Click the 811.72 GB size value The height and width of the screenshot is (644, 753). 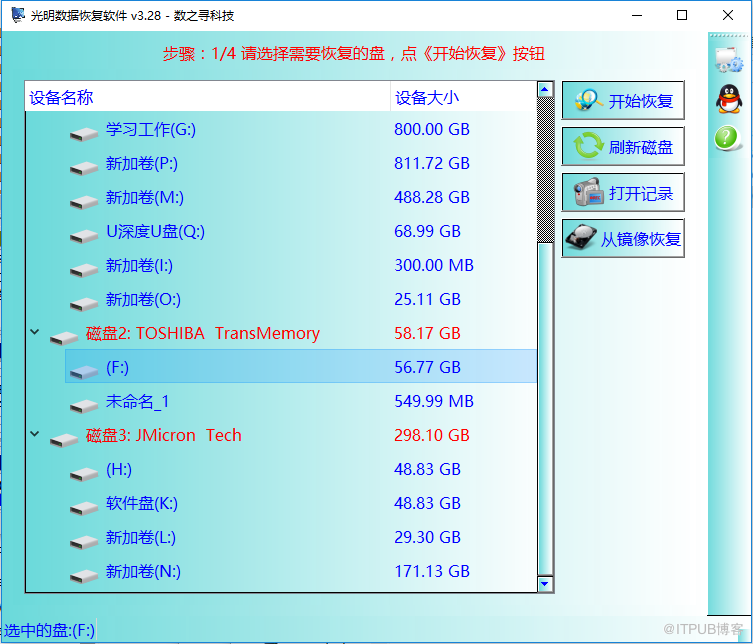point(432,163)
